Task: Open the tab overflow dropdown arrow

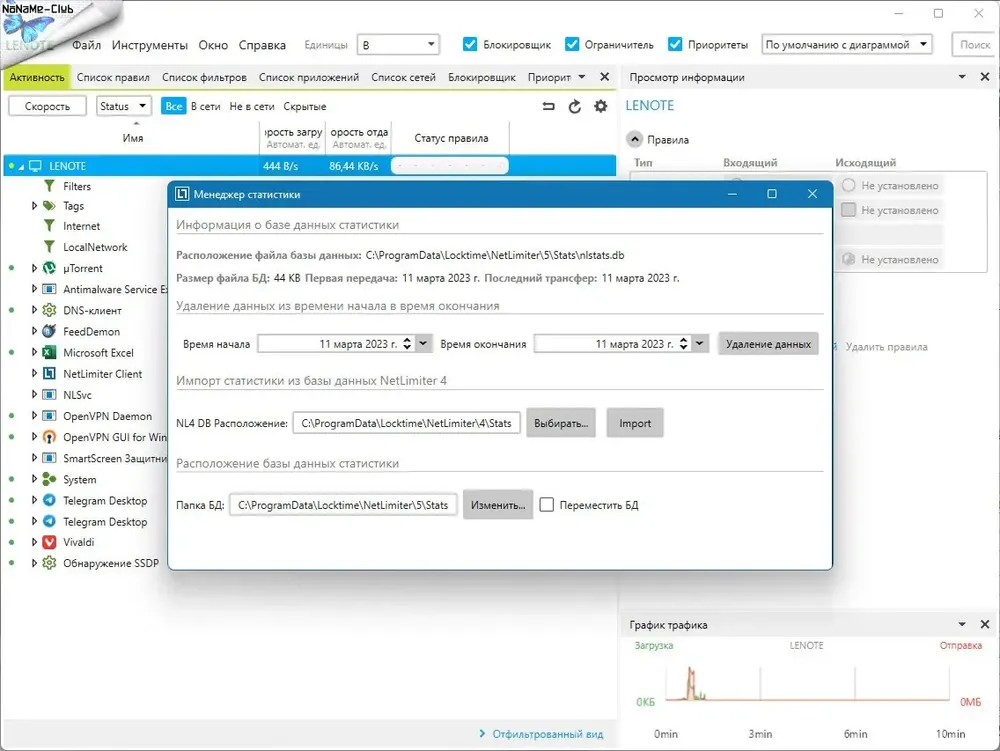Action: coord(582,77)
